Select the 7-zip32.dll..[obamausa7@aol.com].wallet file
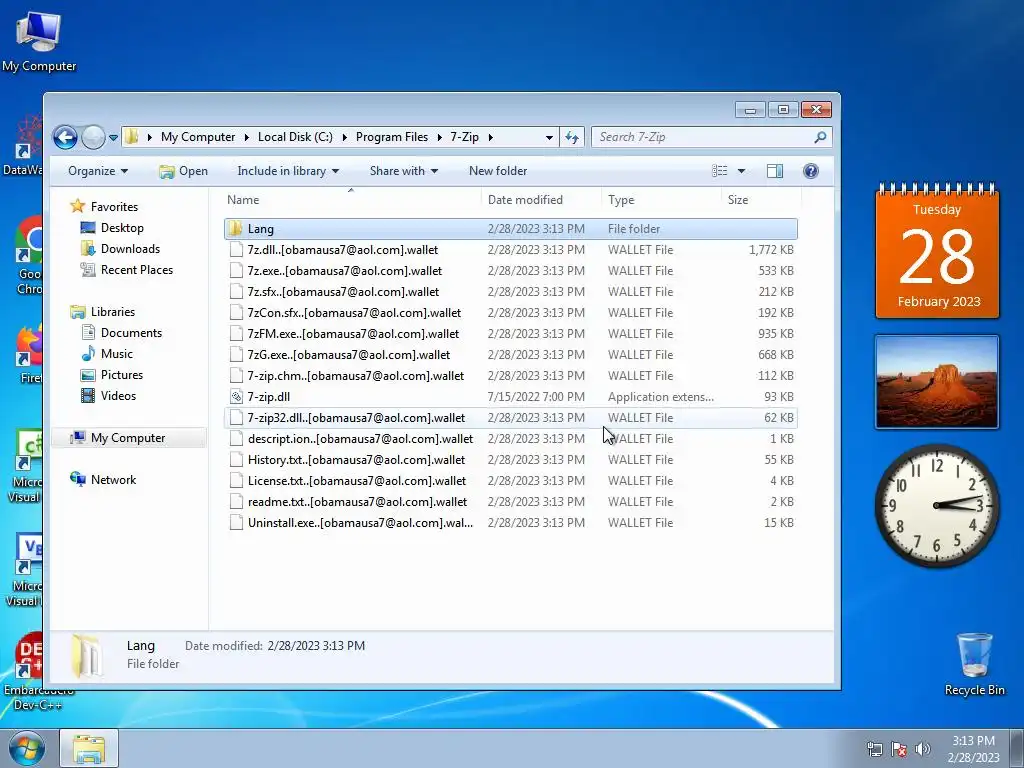The width and height of the screenshot is (1024, 768). pyautogui.click(x=511, y=418)
